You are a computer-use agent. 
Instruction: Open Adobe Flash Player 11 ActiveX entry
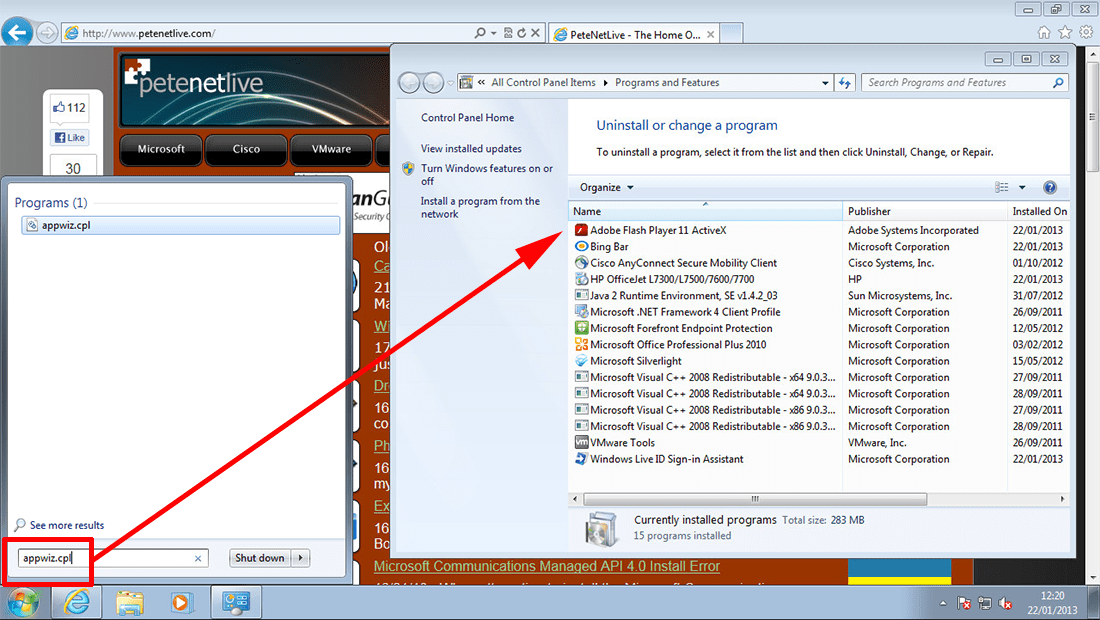click(x=660, y=229)
